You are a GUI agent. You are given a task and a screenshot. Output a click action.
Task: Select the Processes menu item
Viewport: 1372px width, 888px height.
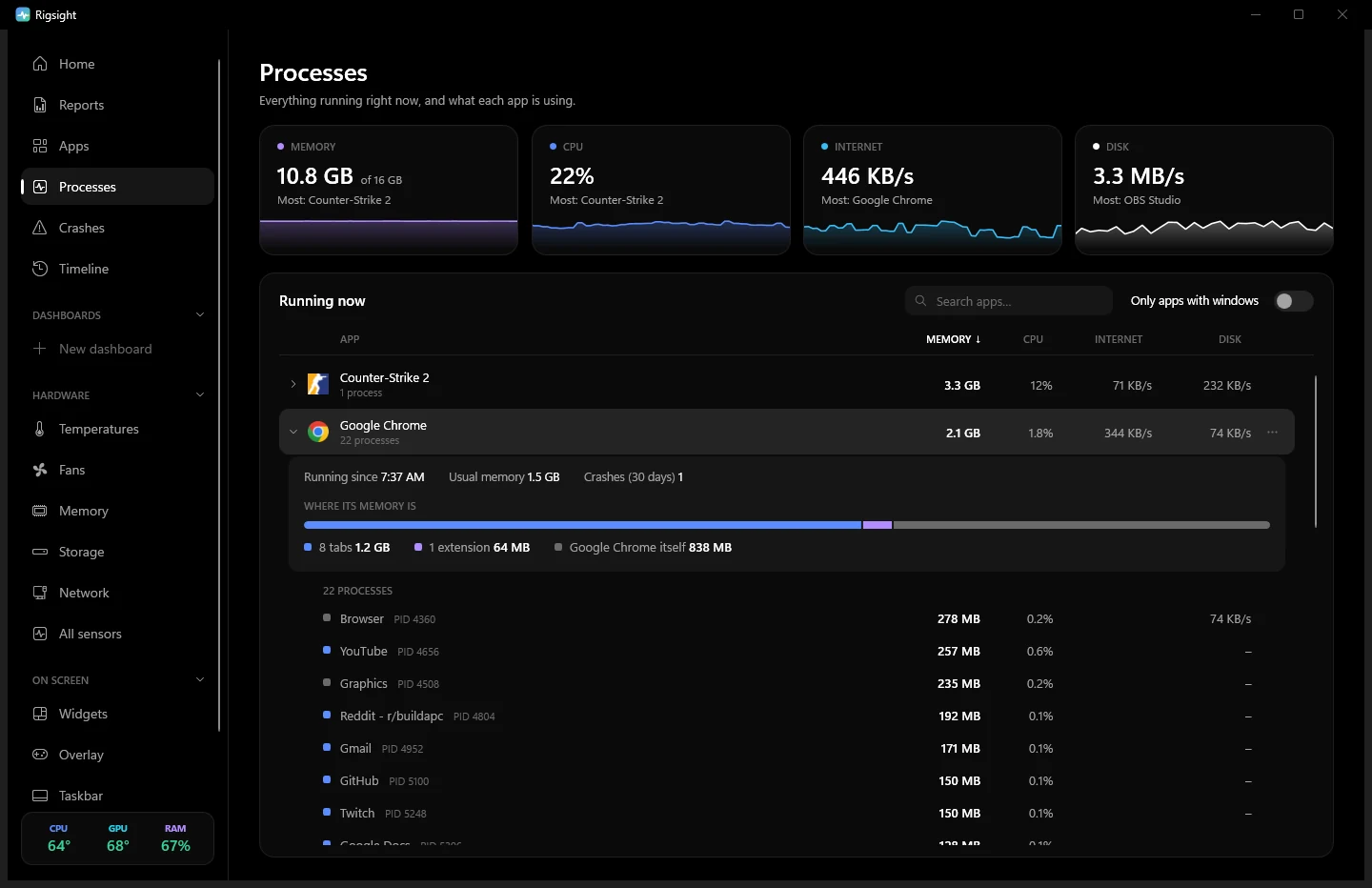click(117, 187)
